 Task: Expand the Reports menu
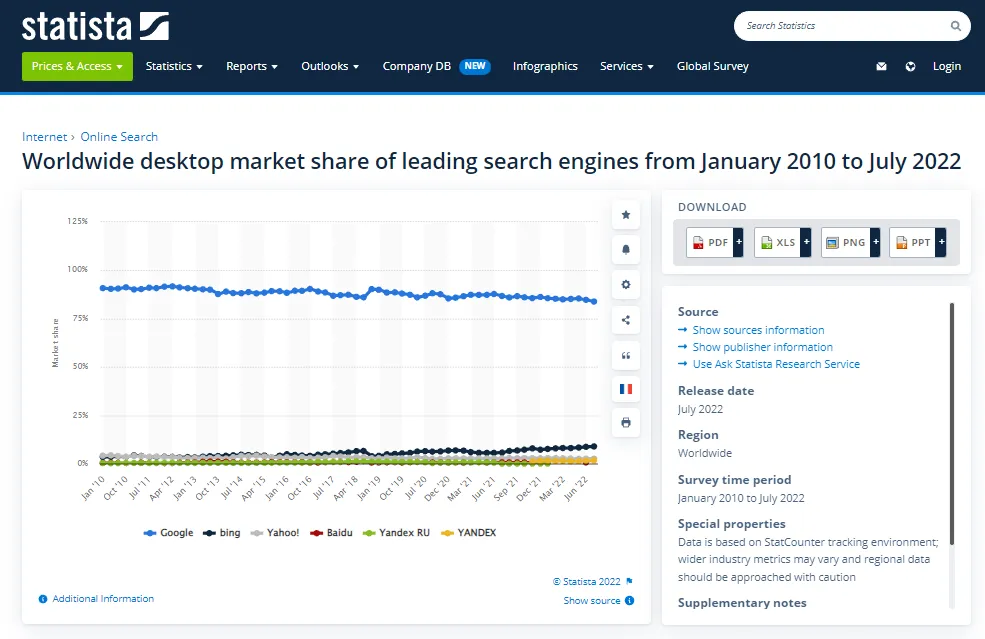point(252,67)
